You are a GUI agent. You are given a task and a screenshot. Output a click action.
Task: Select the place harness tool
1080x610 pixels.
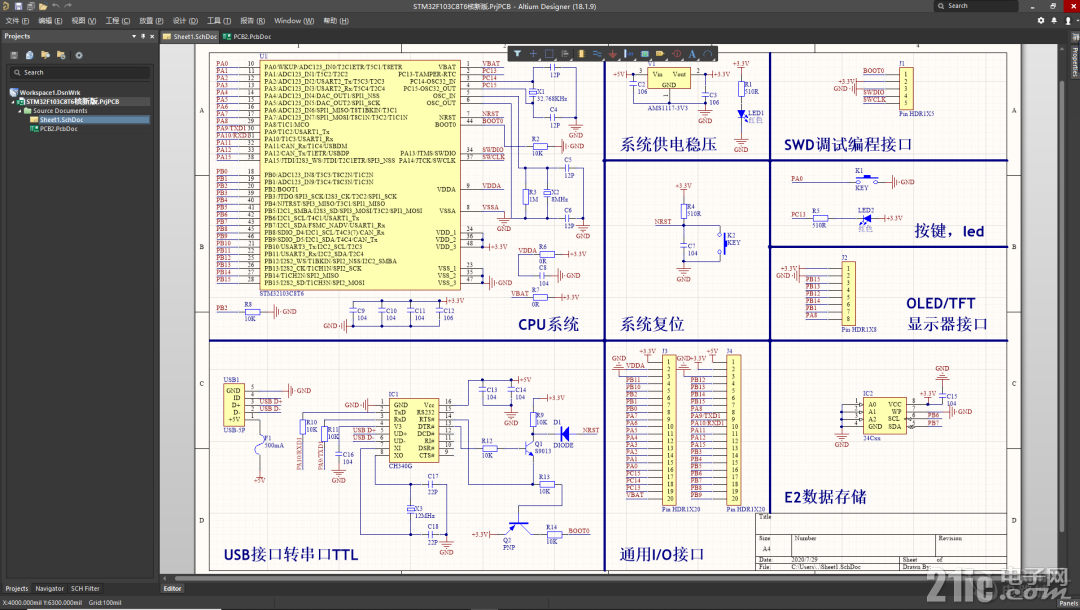pyautogui.click(x=628, y=54)
